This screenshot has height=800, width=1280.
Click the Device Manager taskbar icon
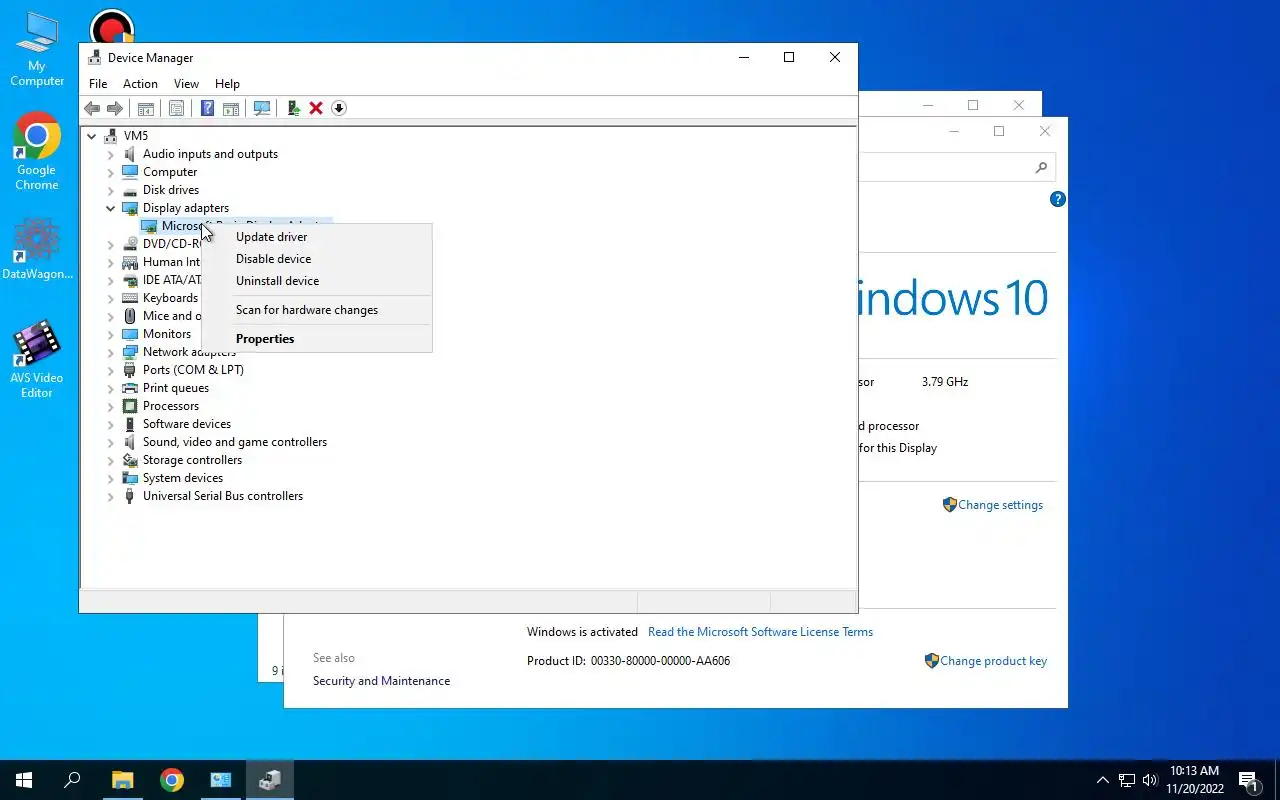(x=270, y=780)
